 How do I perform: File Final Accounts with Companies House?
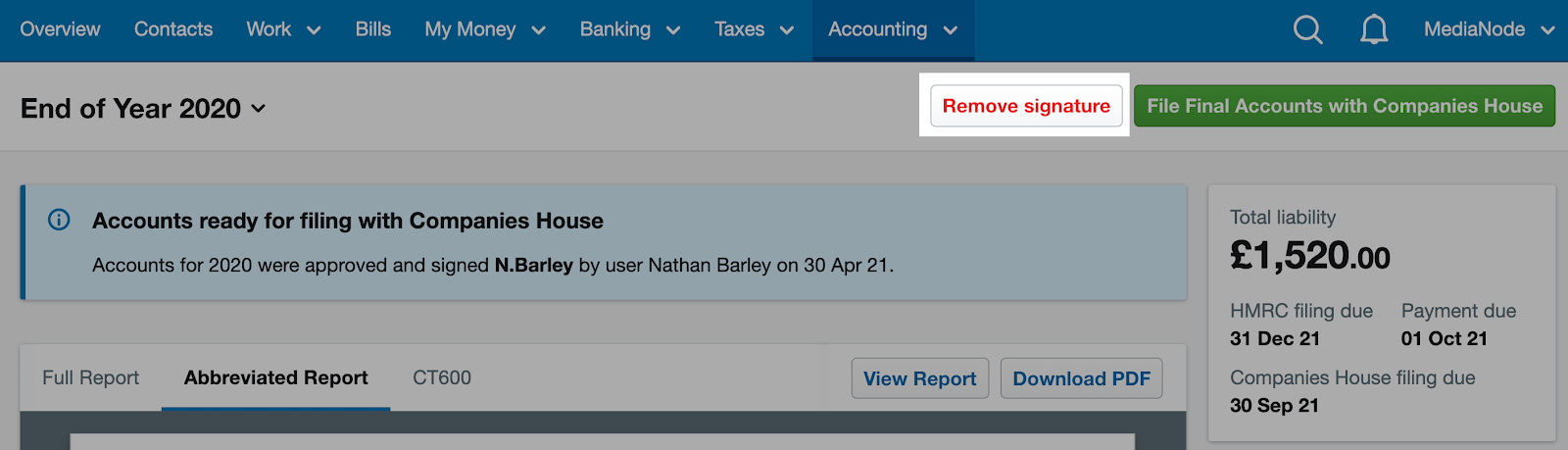(x=1345, y=106)
